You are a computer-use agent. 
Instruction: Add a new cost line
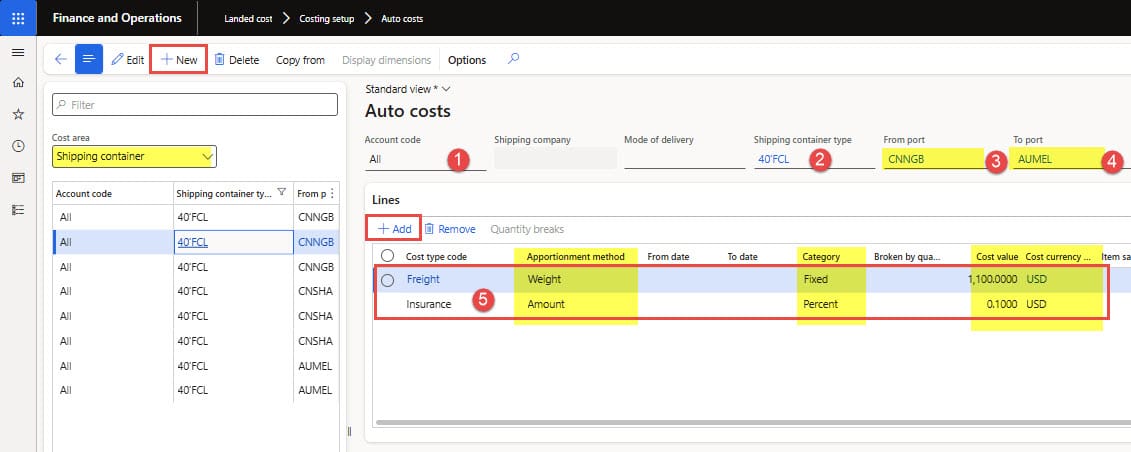click(394, 229)
